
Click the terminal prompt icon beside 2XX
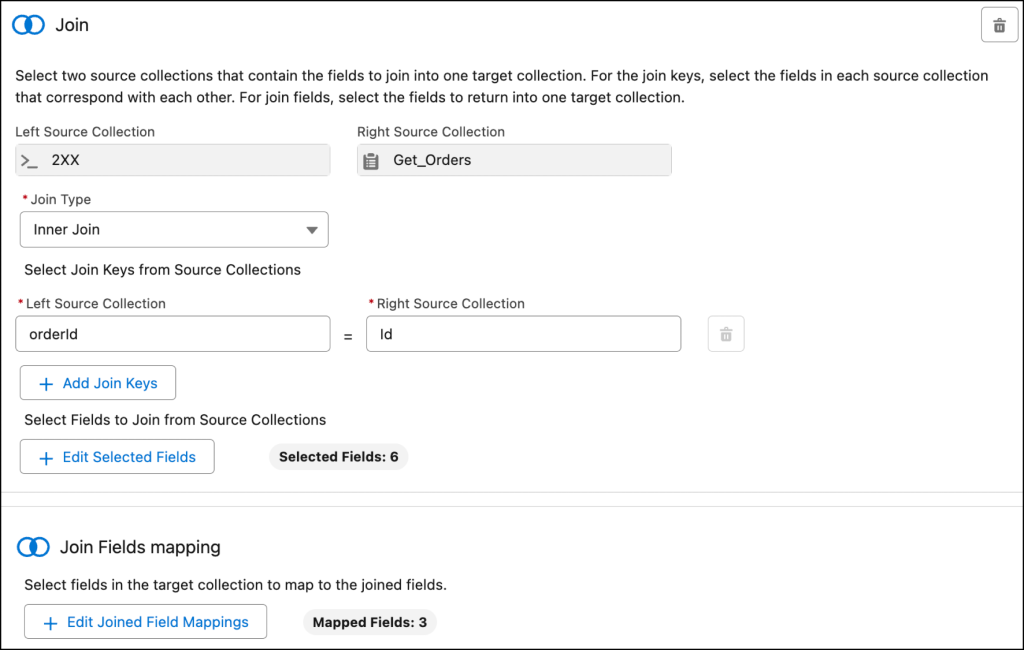(29, 160)
